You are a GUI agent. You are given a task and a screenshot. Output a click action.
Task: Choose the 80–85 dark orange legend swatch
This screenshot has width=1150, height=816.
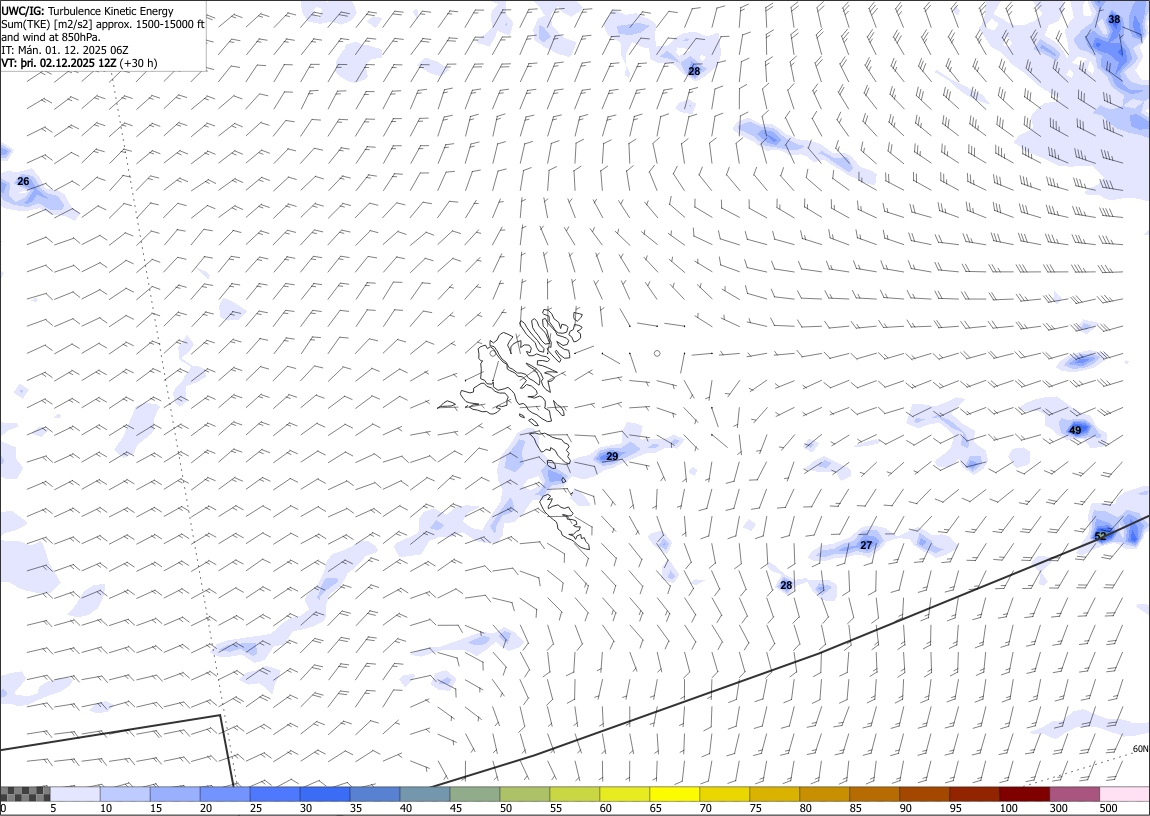[824, 794]
